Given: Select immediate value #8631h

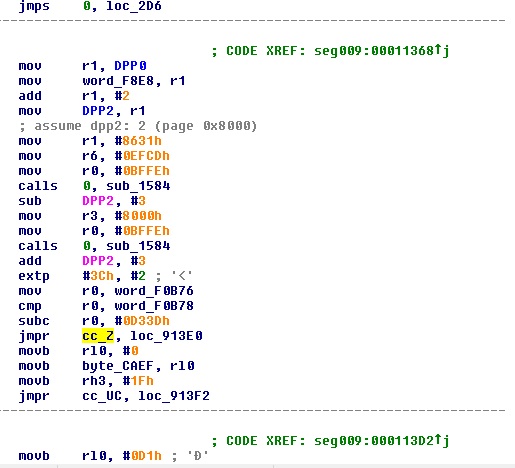Looking at the screenshot, I should pyautogui.click(x=138, y=141).
